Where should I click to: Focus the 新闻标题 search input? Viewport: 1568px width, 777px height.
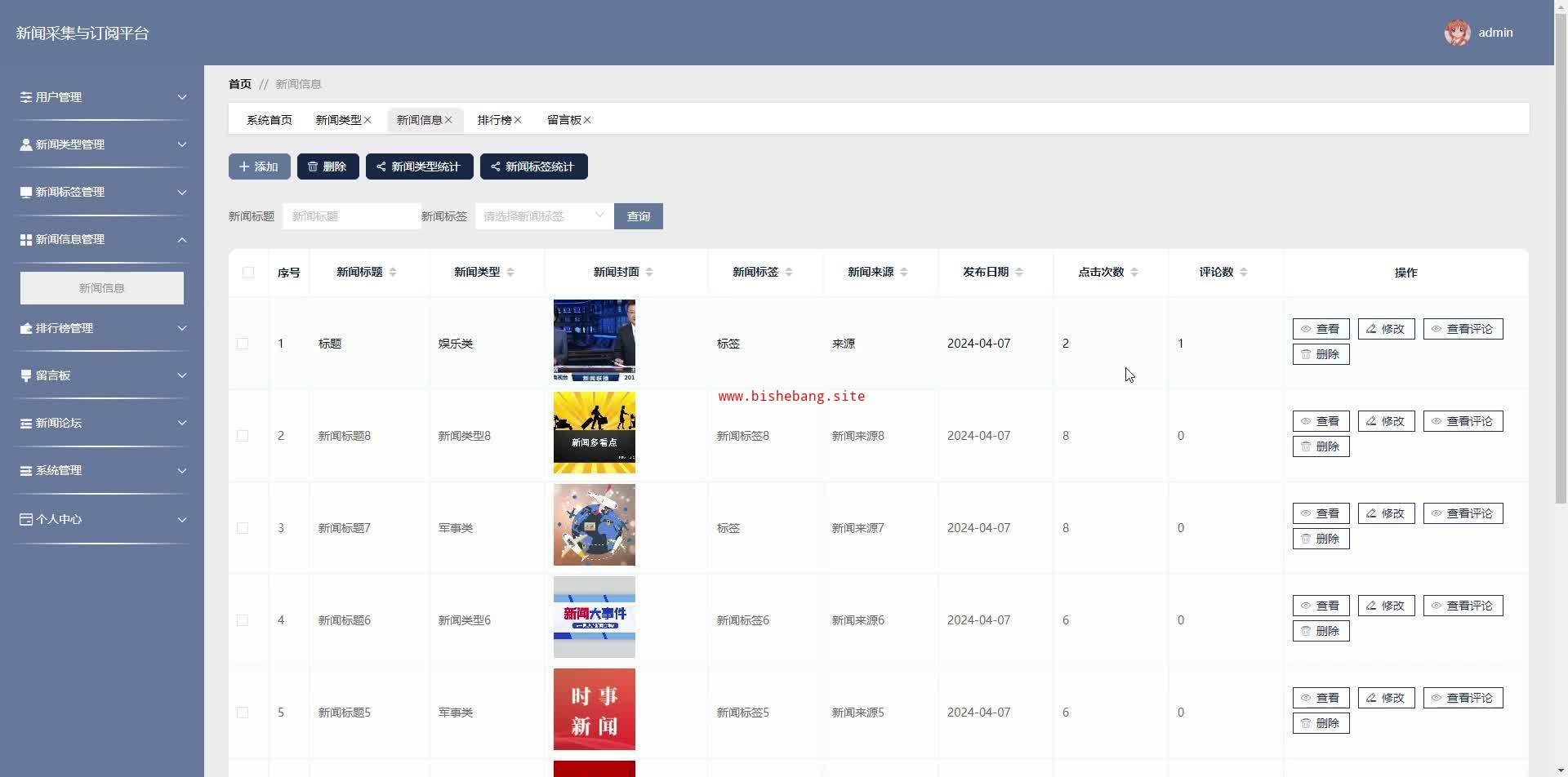click(x=352, y=216)
